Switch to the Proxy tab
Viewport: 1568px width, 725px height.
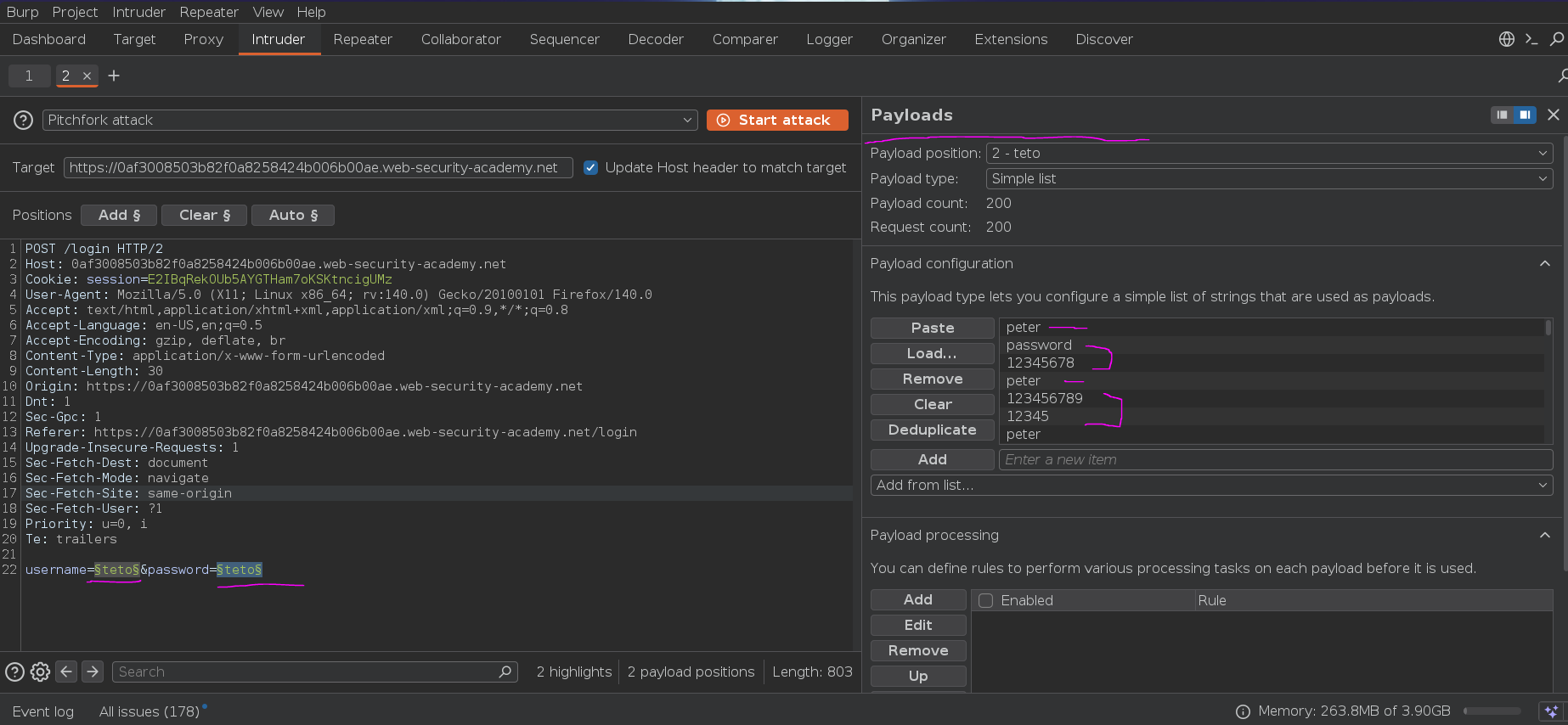204,39
